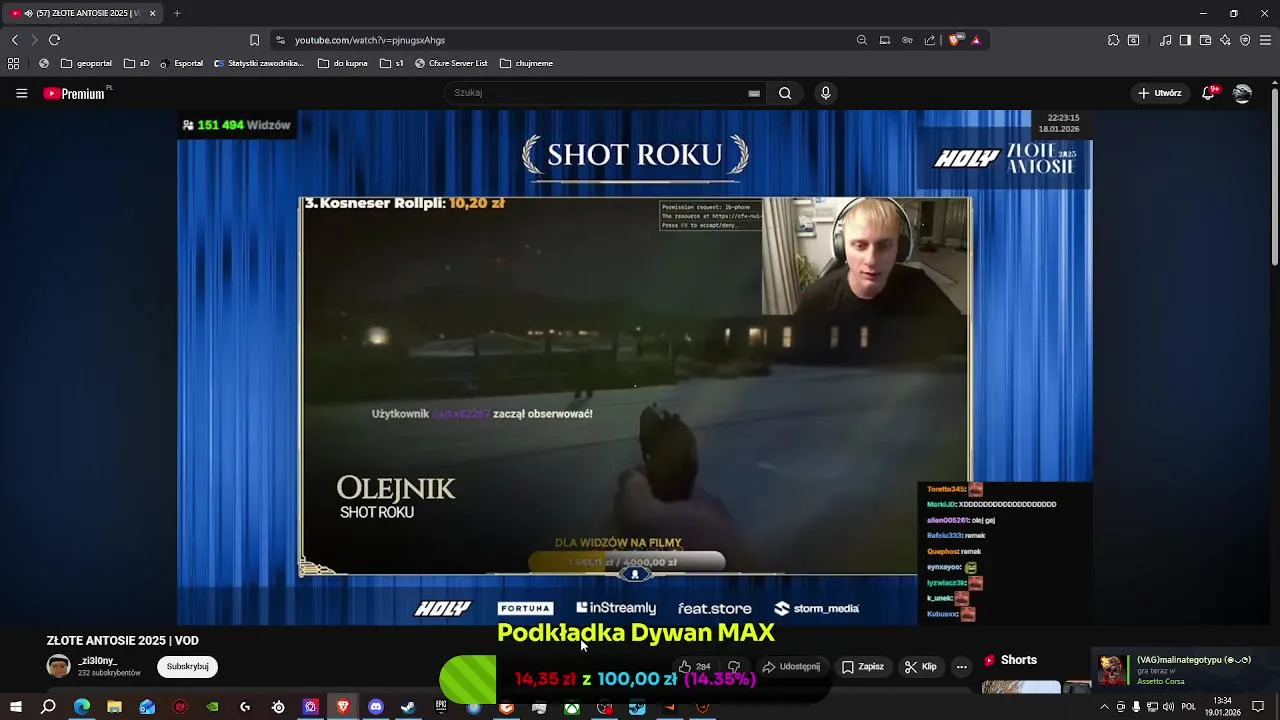Open the YouTube account avatar menu

pyautogui.click(x=1242, y=93)
